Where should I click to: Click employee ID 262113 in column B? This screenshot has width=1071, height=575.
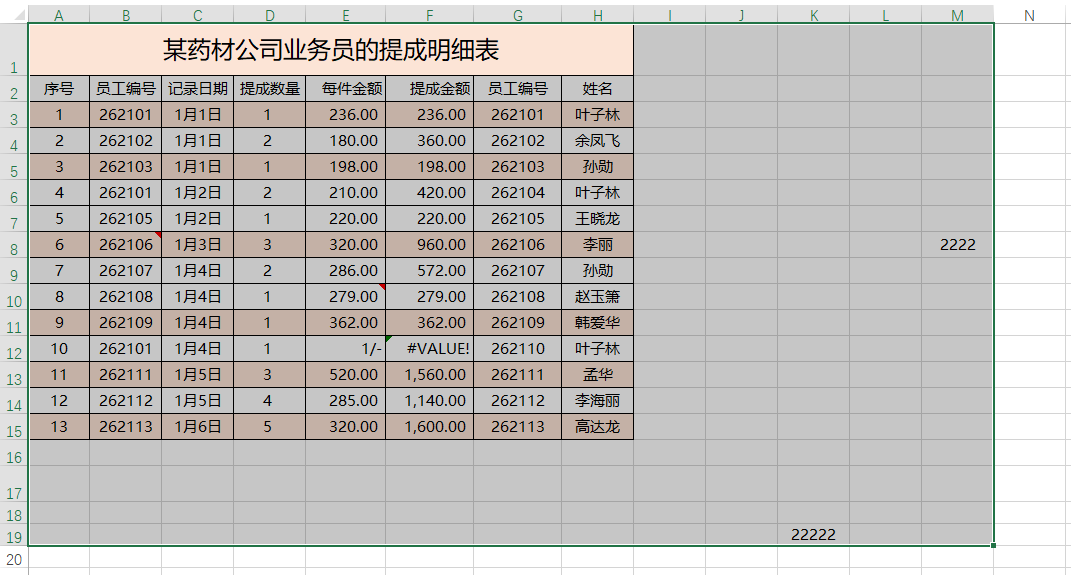click(126, 427)
